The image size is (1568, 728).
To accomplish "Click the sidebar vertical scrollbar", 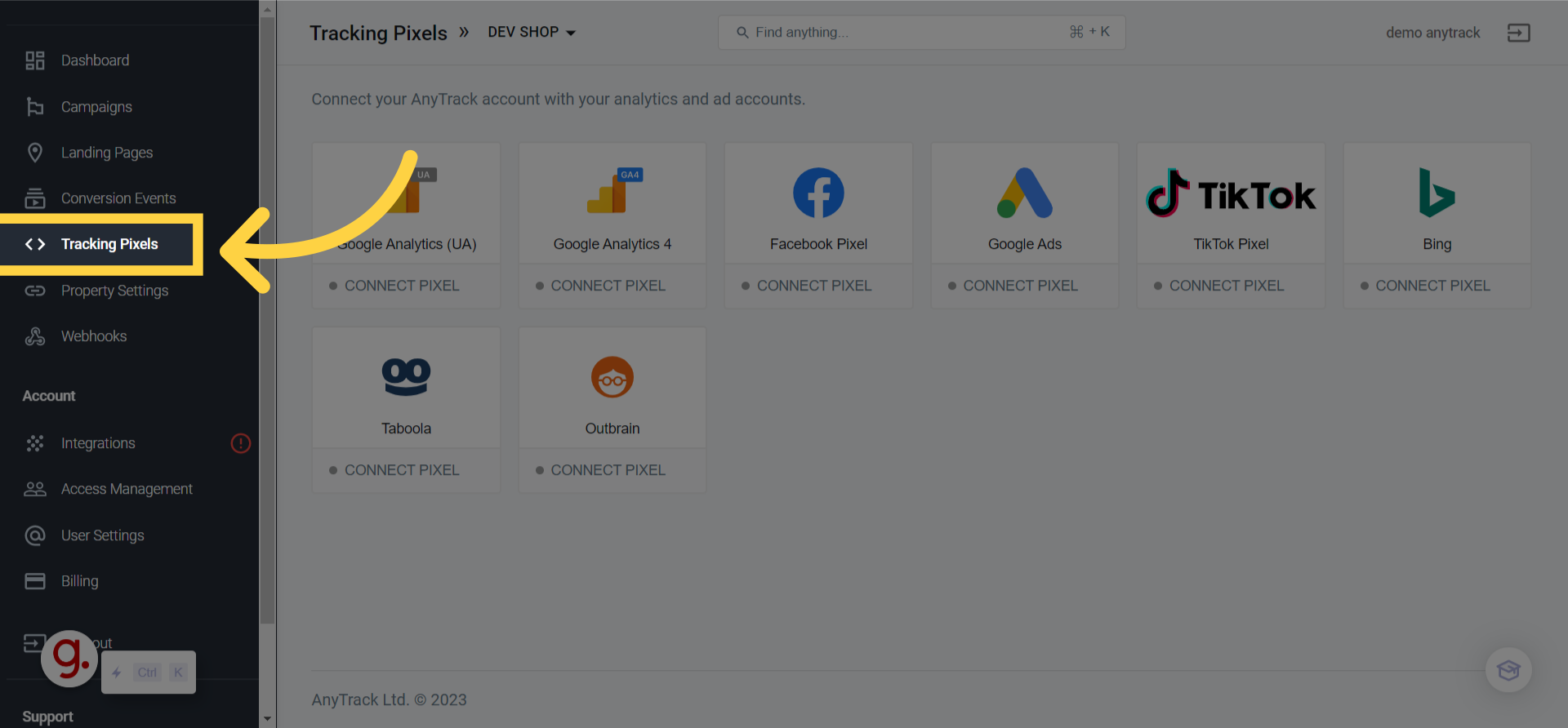I will click(267, 321).
